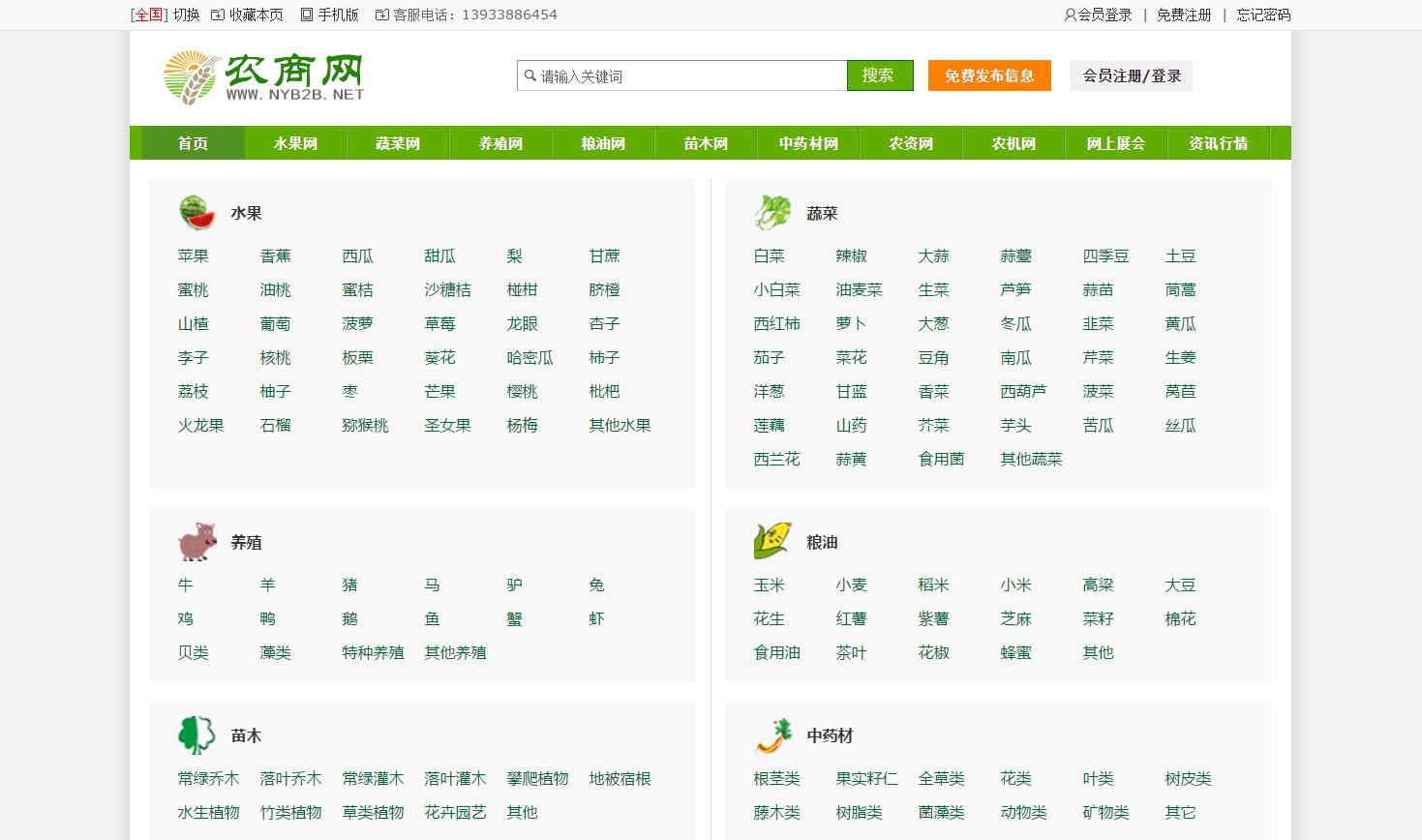Open the 棉花 link
Image resolution: width=1422 pixels, height=840 pixels.
pos(1181,618)
